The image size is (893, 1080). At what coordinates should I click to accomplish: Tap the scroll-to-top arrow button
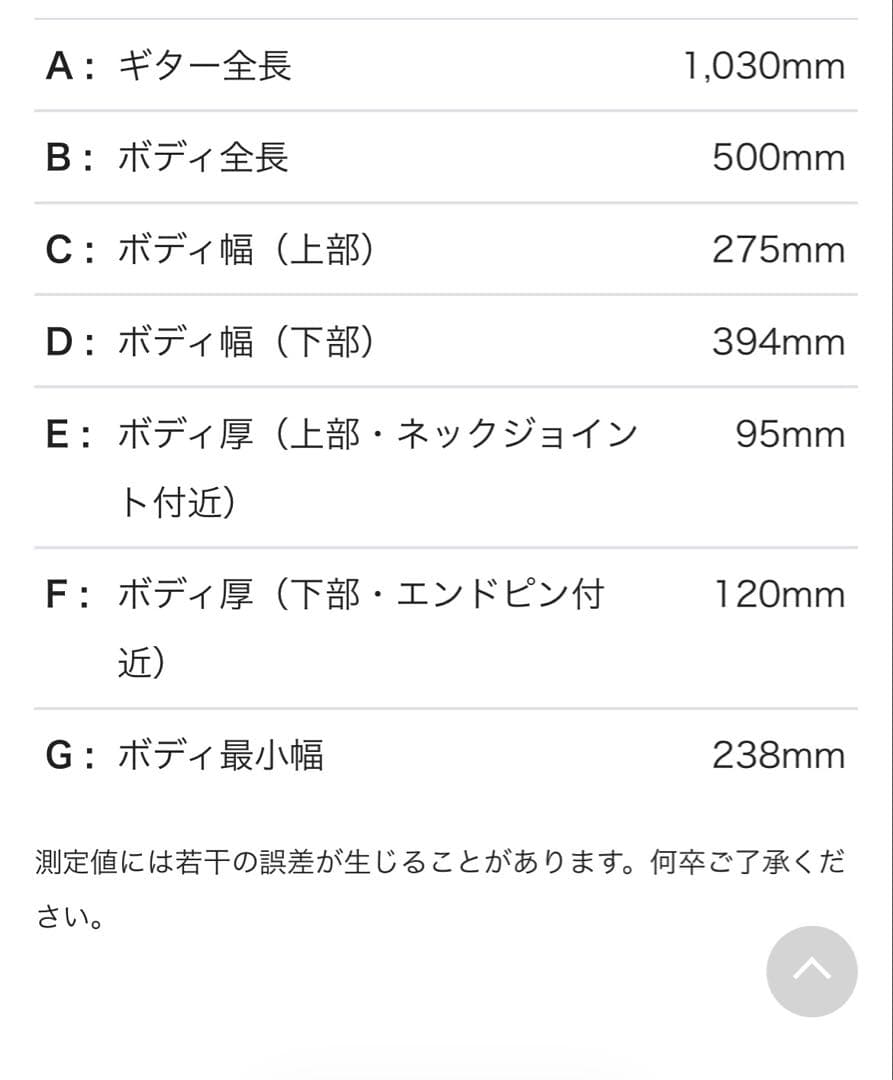[811, 971]
